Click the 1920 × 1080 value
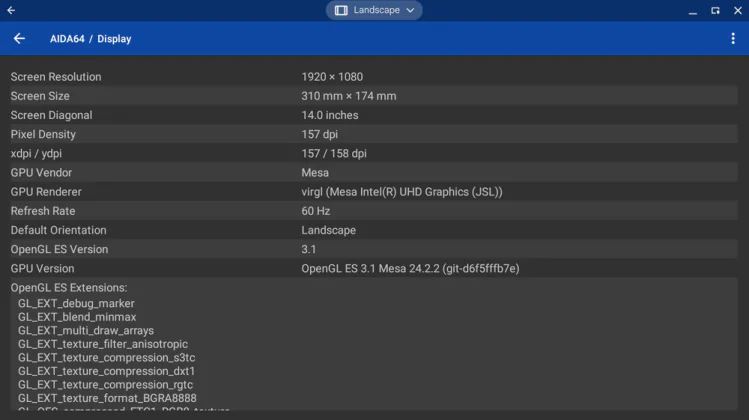Image resolution: width=749 pixels, height=420 pixels. click(332, 77)
